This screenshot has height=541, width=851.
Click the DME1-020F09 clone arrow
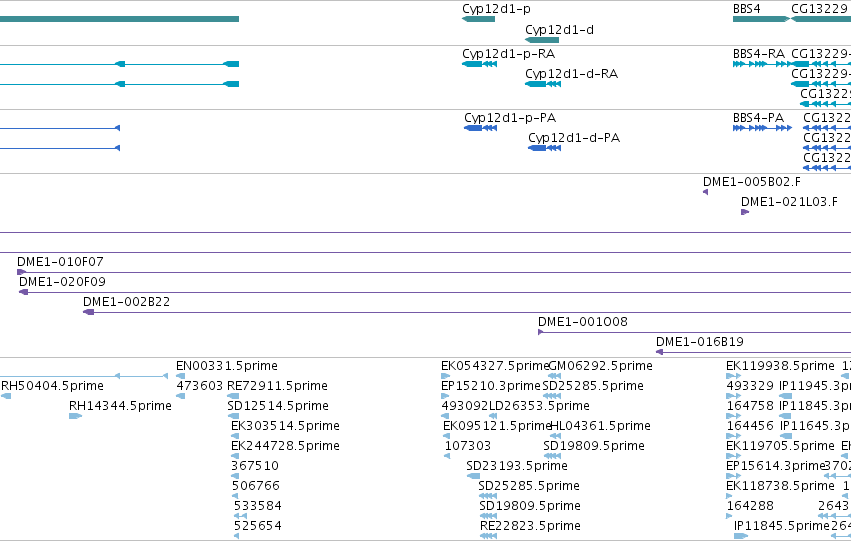tap(23, 292)
